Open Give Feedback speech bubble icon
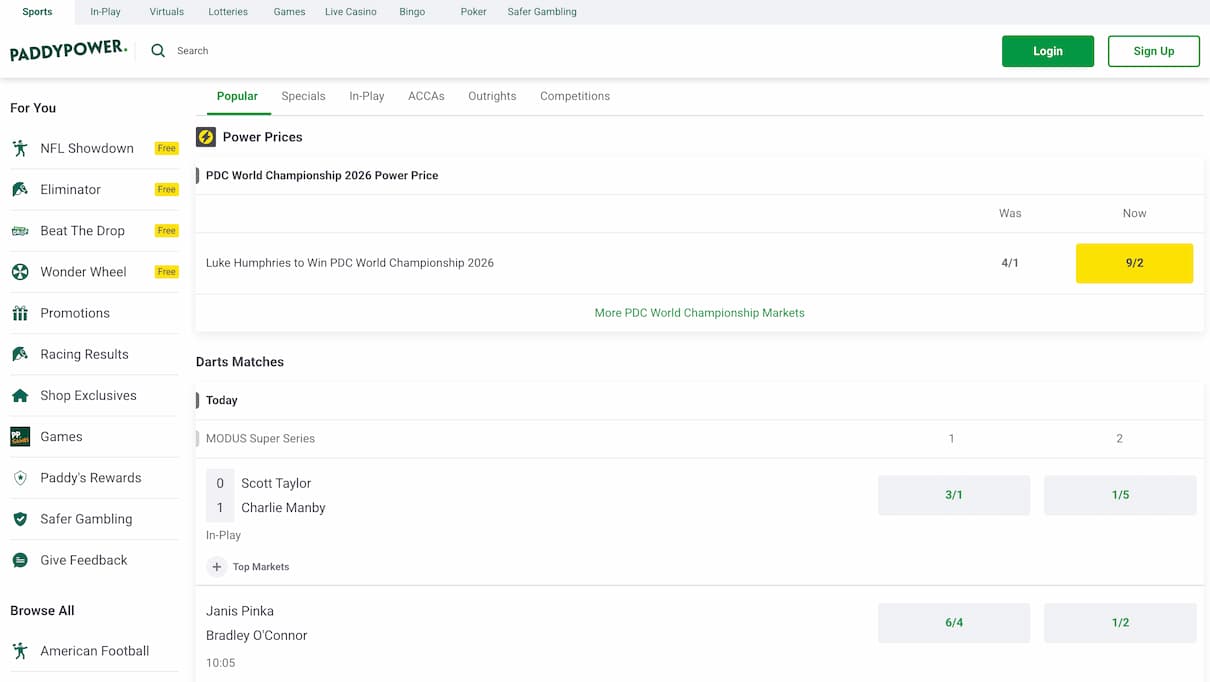The height and width of the screenshot is (682, 1210). 20,560
